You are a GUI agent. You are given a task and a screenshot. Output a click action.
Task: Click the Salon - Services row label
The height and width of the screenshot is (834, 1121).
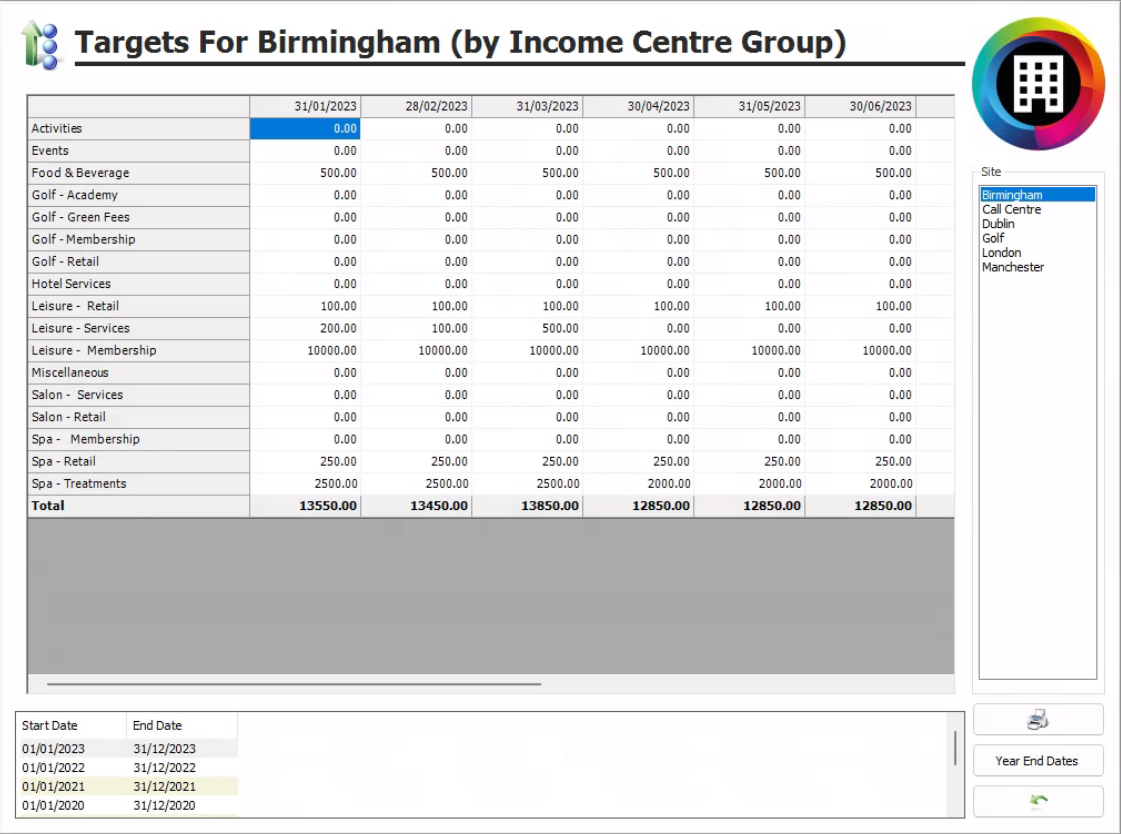pos(139,394)
